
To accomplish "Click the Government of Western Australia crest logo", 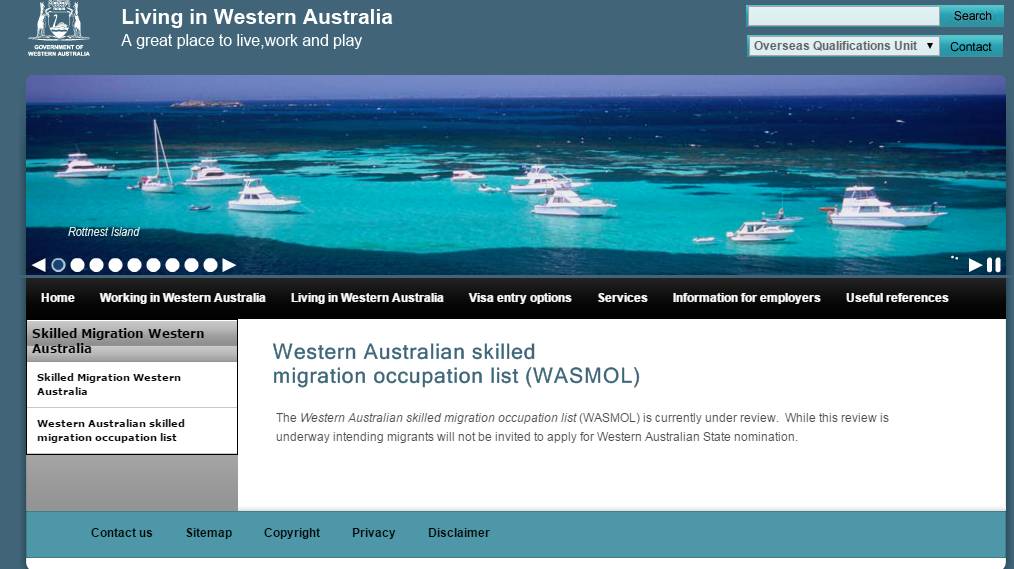I will [59, 28].
